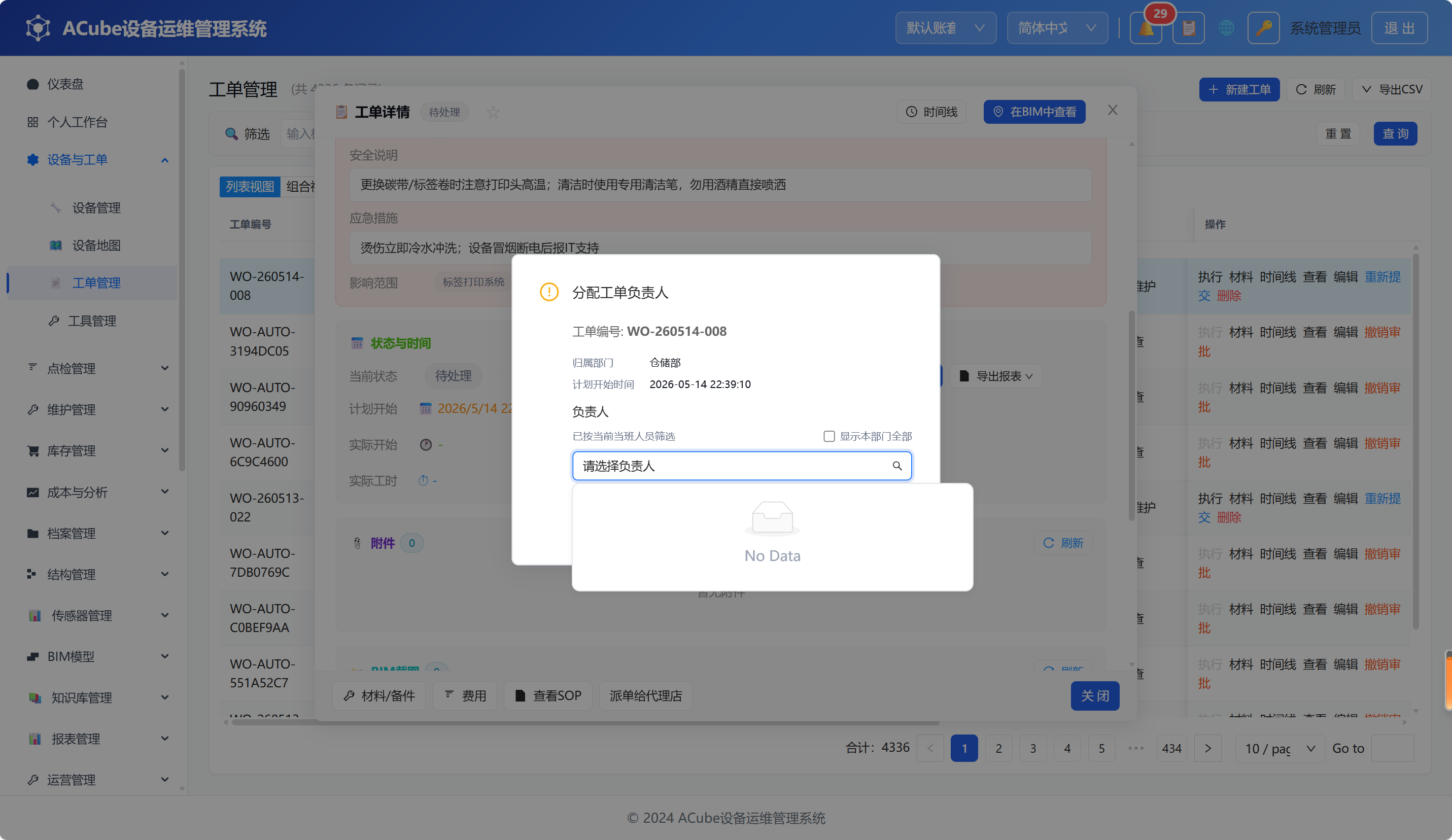Click 派单给代理店 button
This screenshot has width=1452, height=840.
point(645,696)
